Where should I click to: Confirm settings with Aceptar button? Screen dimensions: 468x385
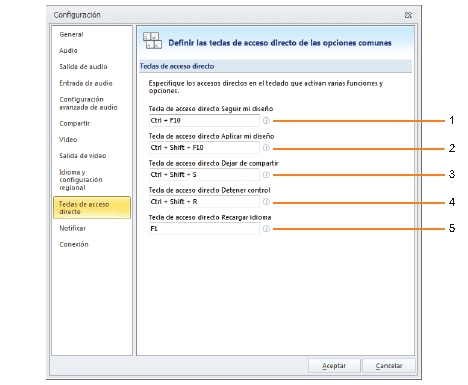pos(334,366)
